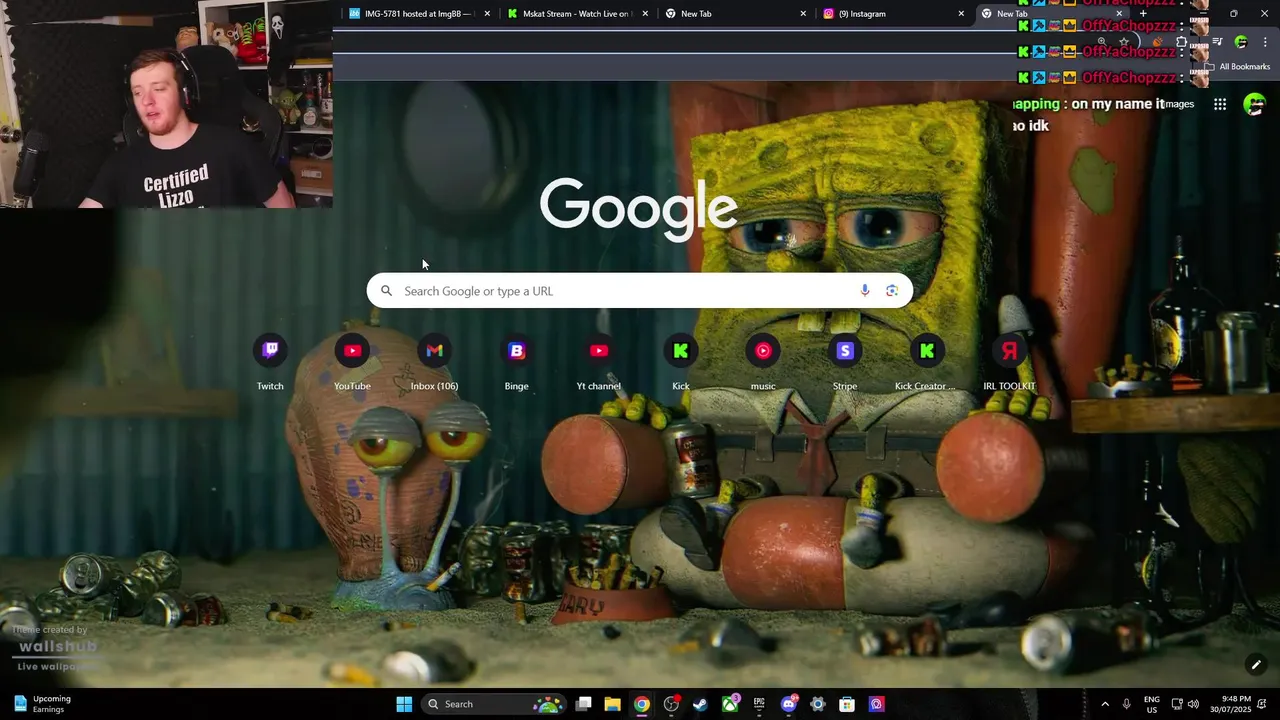Bookmark this tab with the star icon
1280x720 pixels.
[x=1124, y=42]
